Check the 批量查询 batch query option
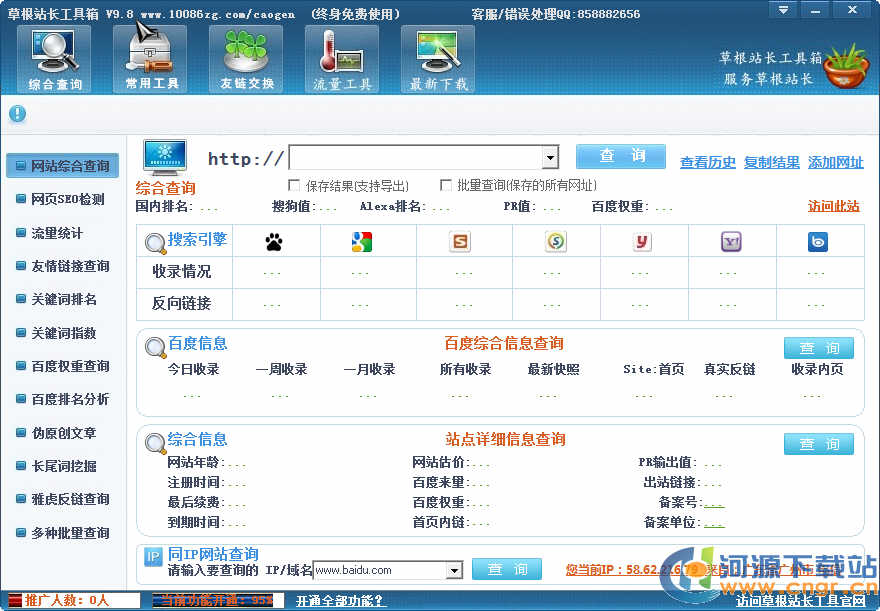Viewport: 880px width, 611px height. [x=446, y=185]
